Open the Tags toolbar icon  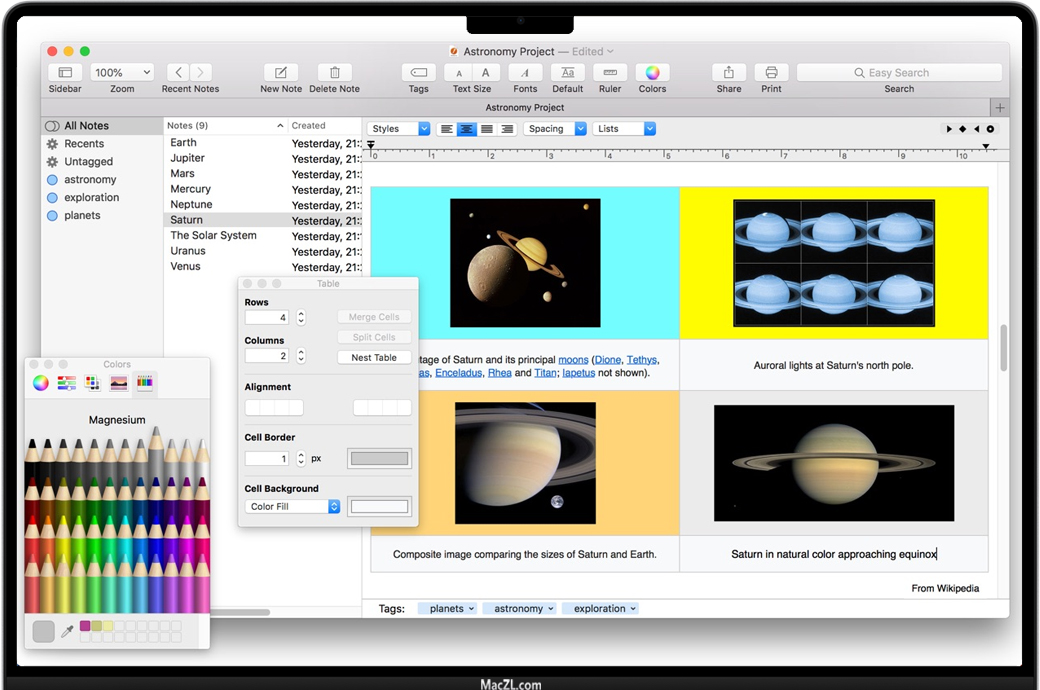pos(419,73)
